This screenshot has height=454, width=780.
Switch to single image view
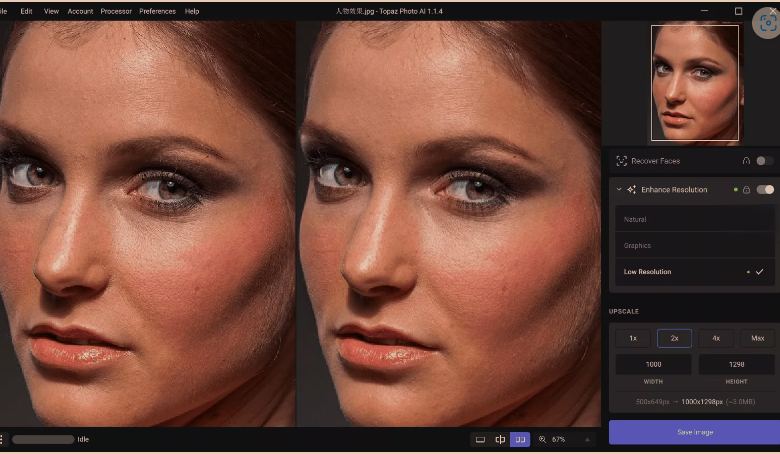pos(480,439)
